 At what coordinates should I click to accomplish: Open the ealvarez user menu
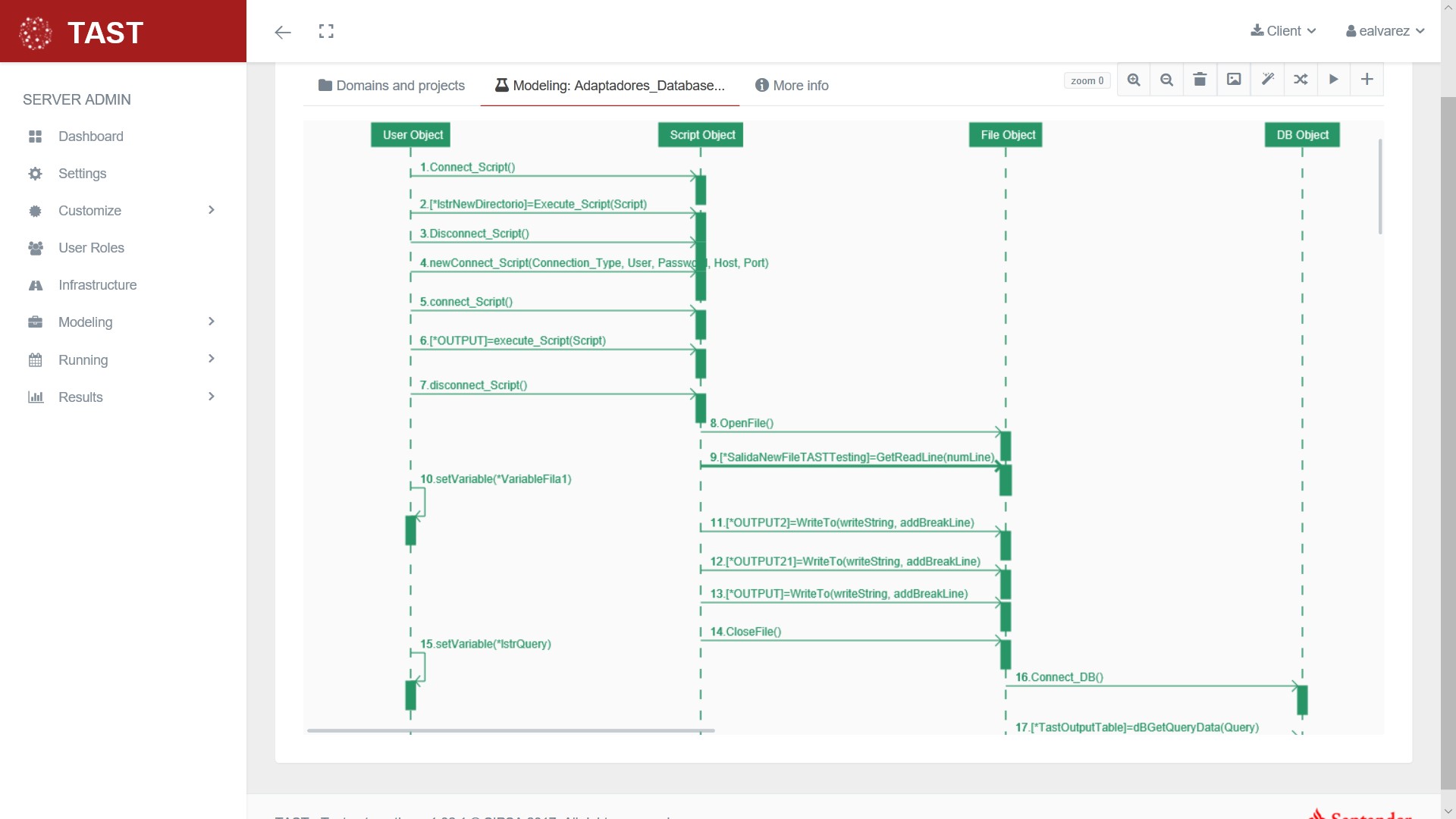coord(1385,31)
